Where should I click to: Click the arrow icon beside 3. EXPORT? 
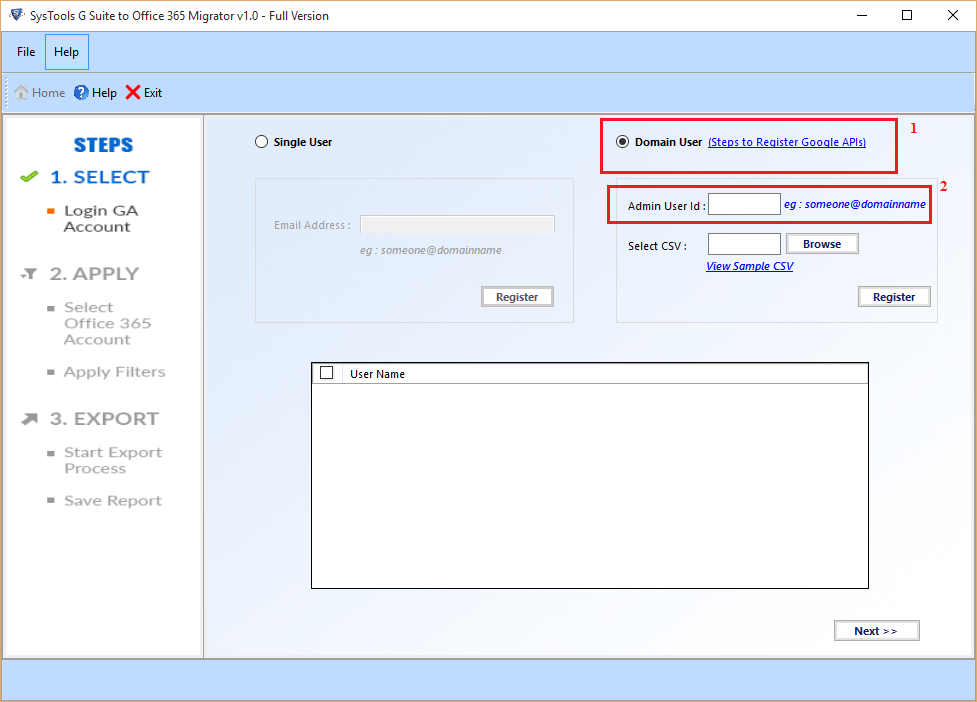pos(29,419)
